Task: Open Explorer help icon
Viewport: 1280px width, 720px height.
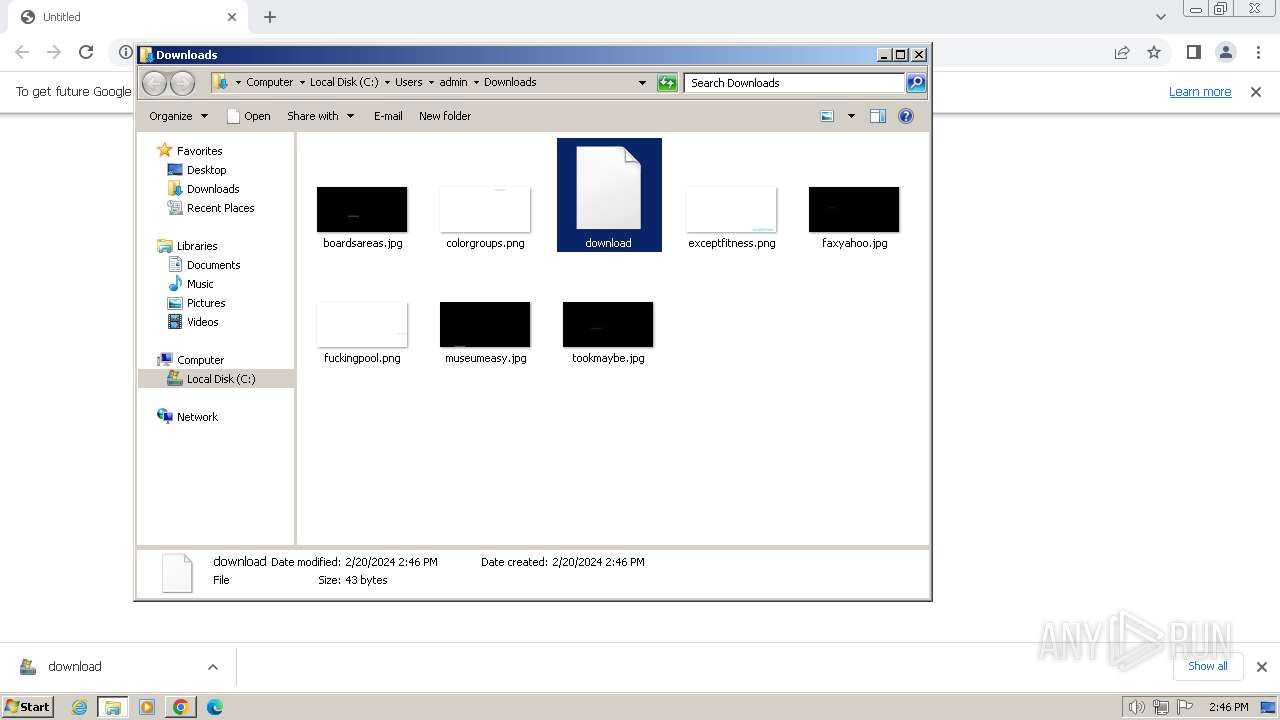Action: coord(906,116)
